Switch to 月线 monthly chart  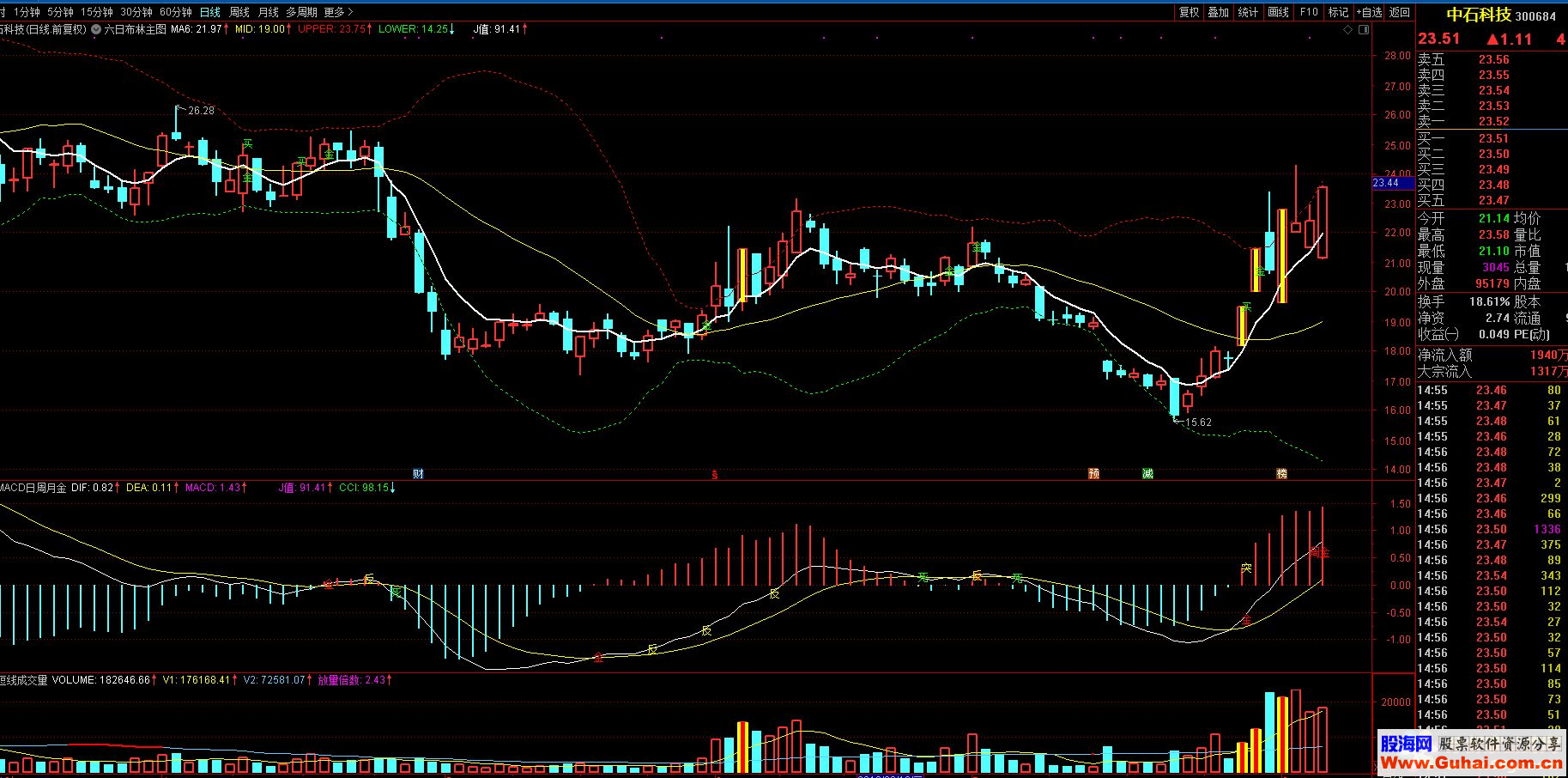(x=269, y=12)
